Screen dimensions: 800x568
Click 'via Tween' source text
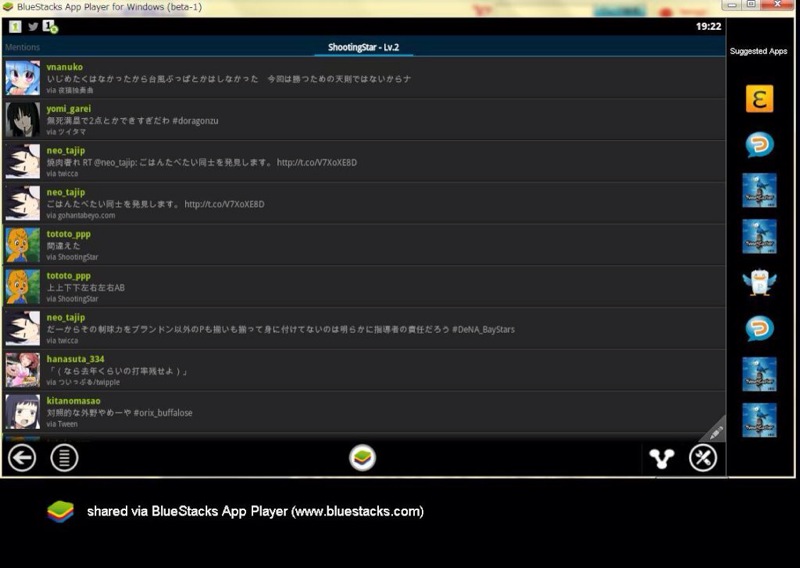(62, 424)
